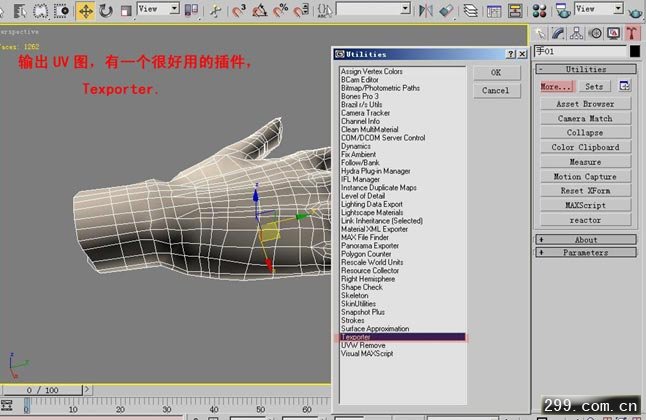This screenshot has width=646, height=420.
Task: Launch Measure utility
Action: 585,162
